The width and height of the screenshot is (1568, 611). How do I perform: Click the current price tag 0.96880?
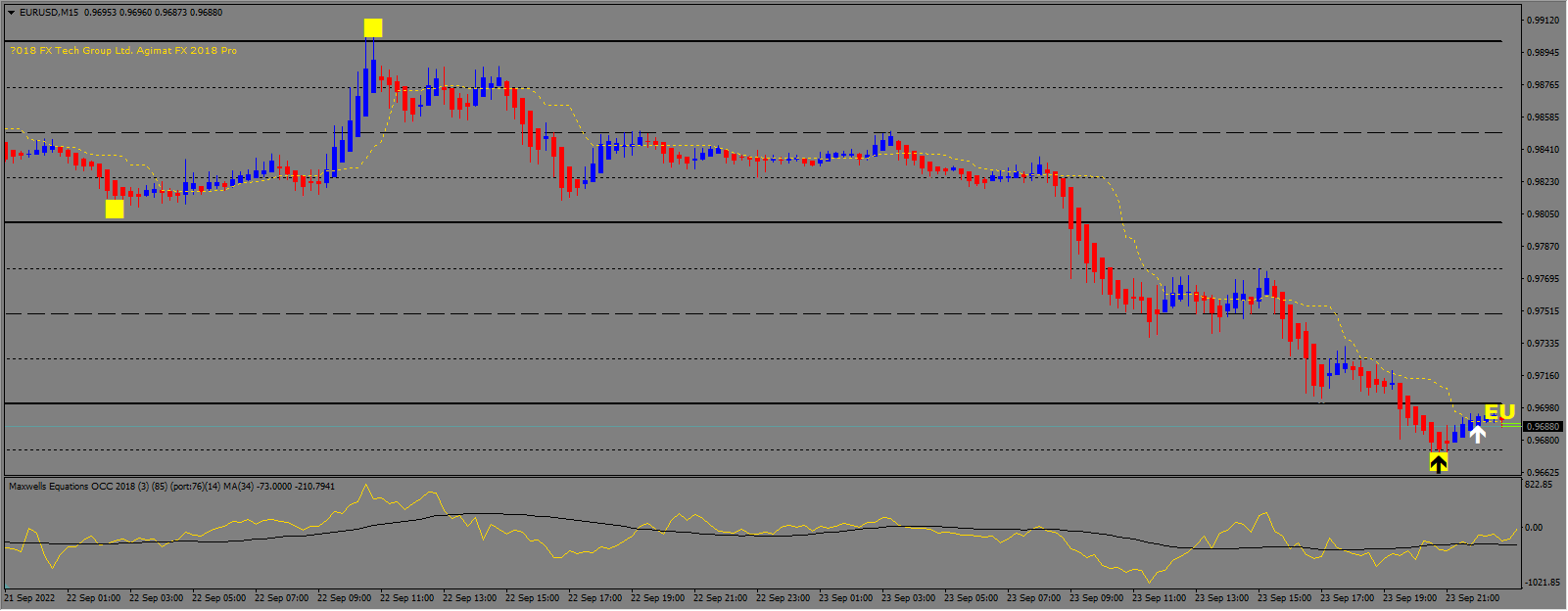click(x=1544, y=427)
